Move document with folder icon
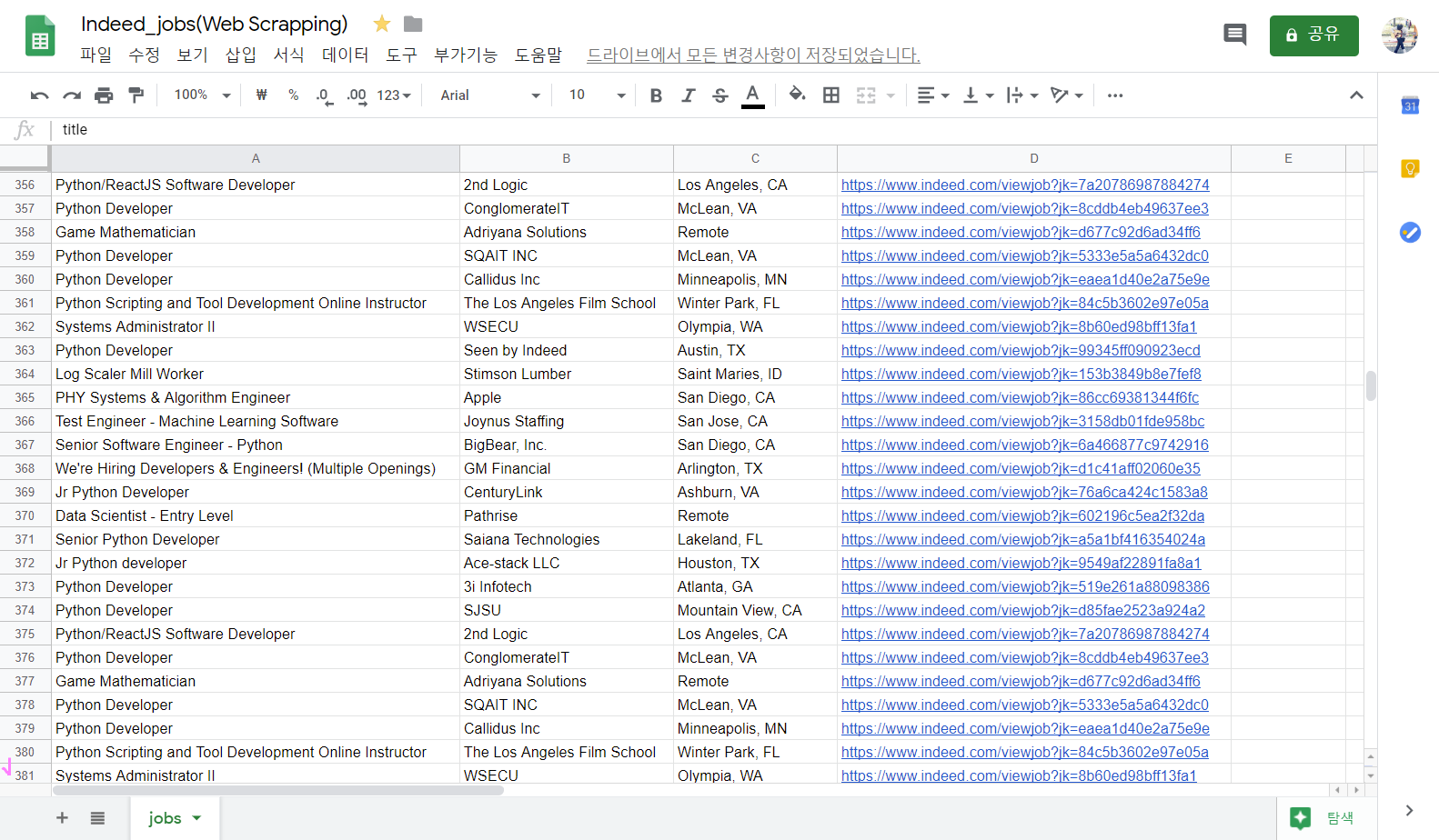This screenshot has width=1439, height=840. [x=413, y=24]
